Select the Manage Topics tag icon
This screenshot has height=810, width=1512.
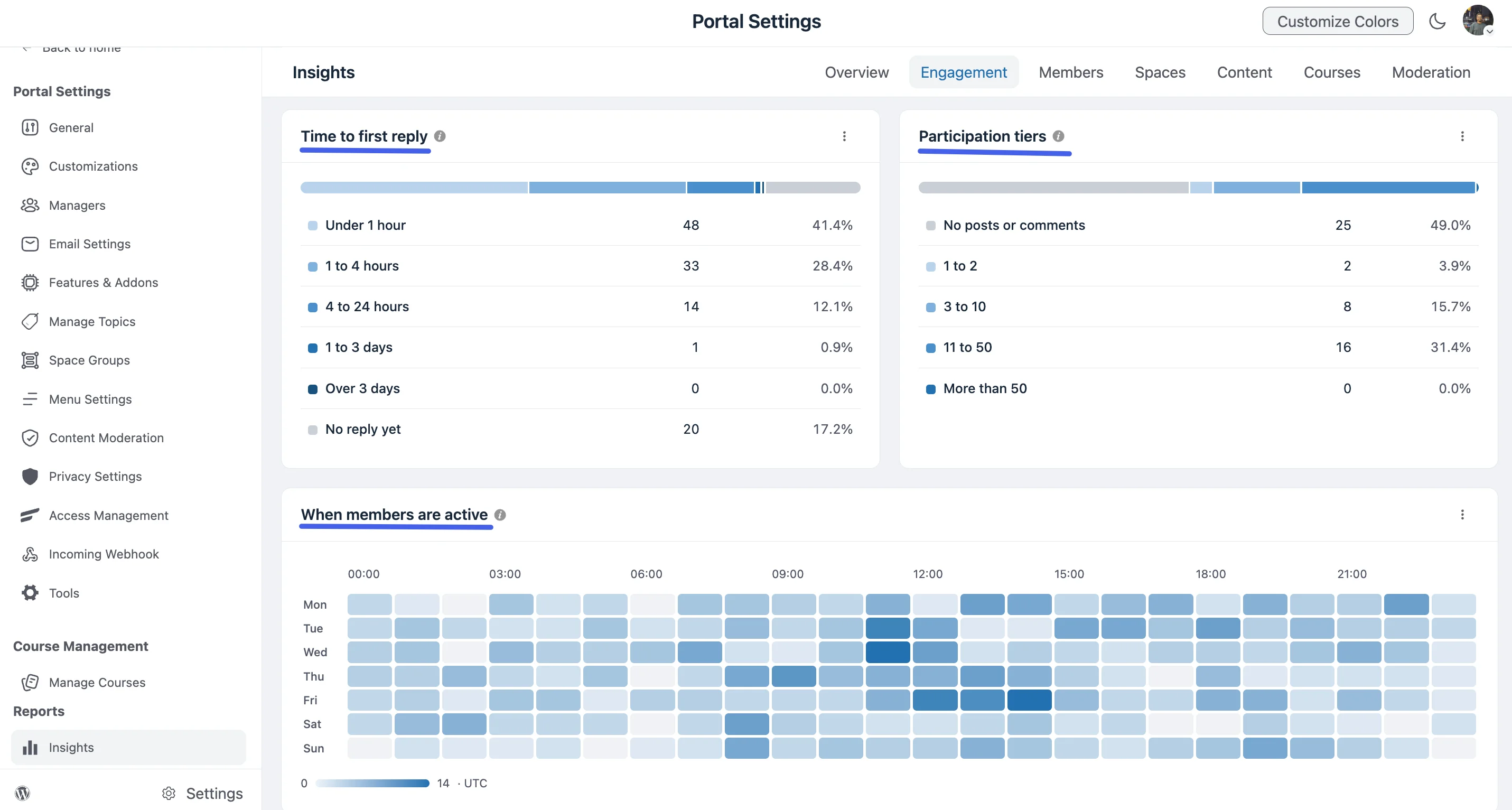pos(30,321)
